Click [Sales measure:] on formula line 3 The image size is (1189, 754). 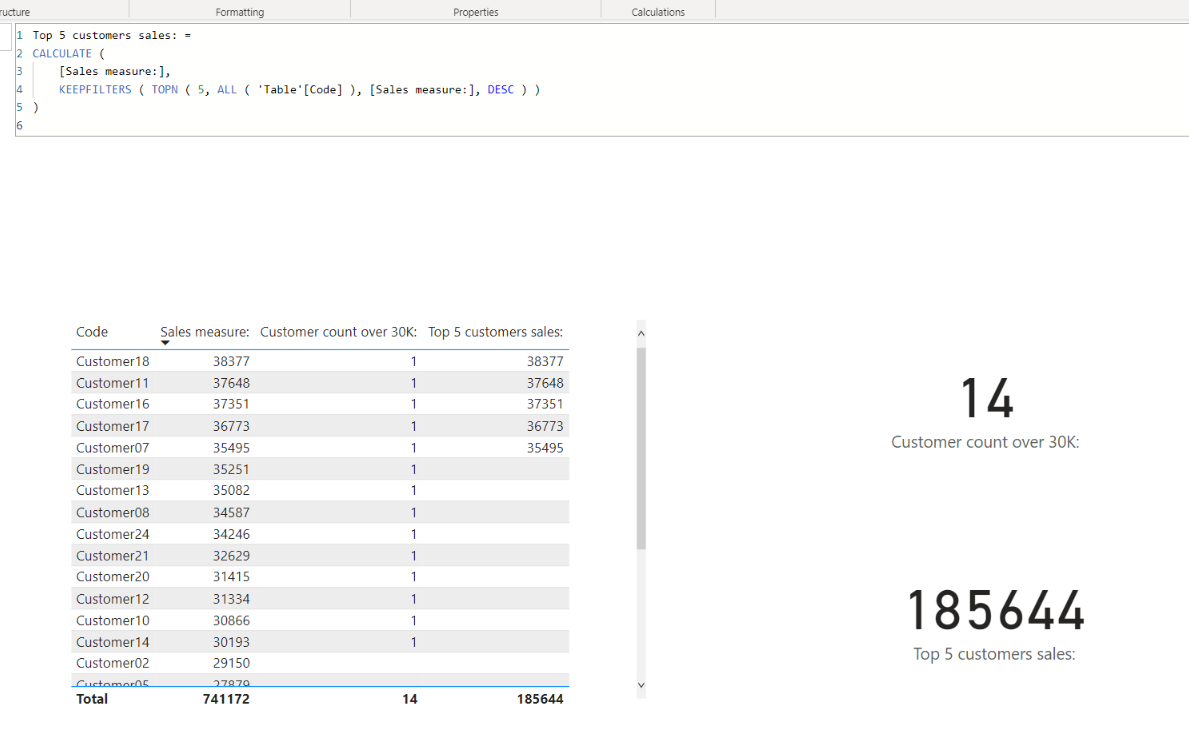point(112,71)
